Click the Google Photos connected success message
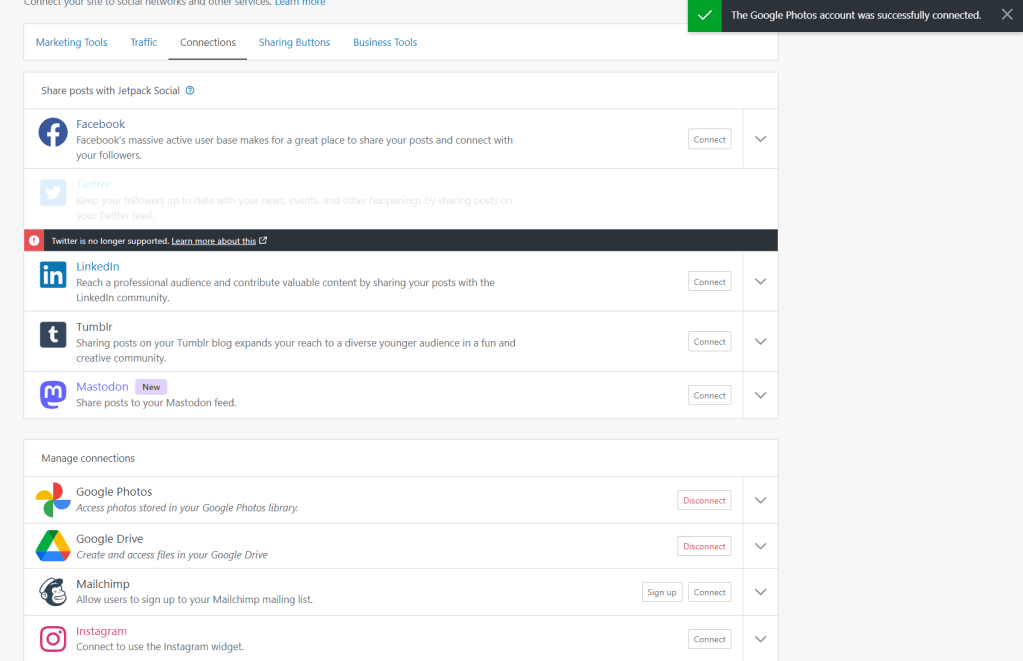Image resolution: width=1023 pixels, height=661 pixels. pos(856,15)
